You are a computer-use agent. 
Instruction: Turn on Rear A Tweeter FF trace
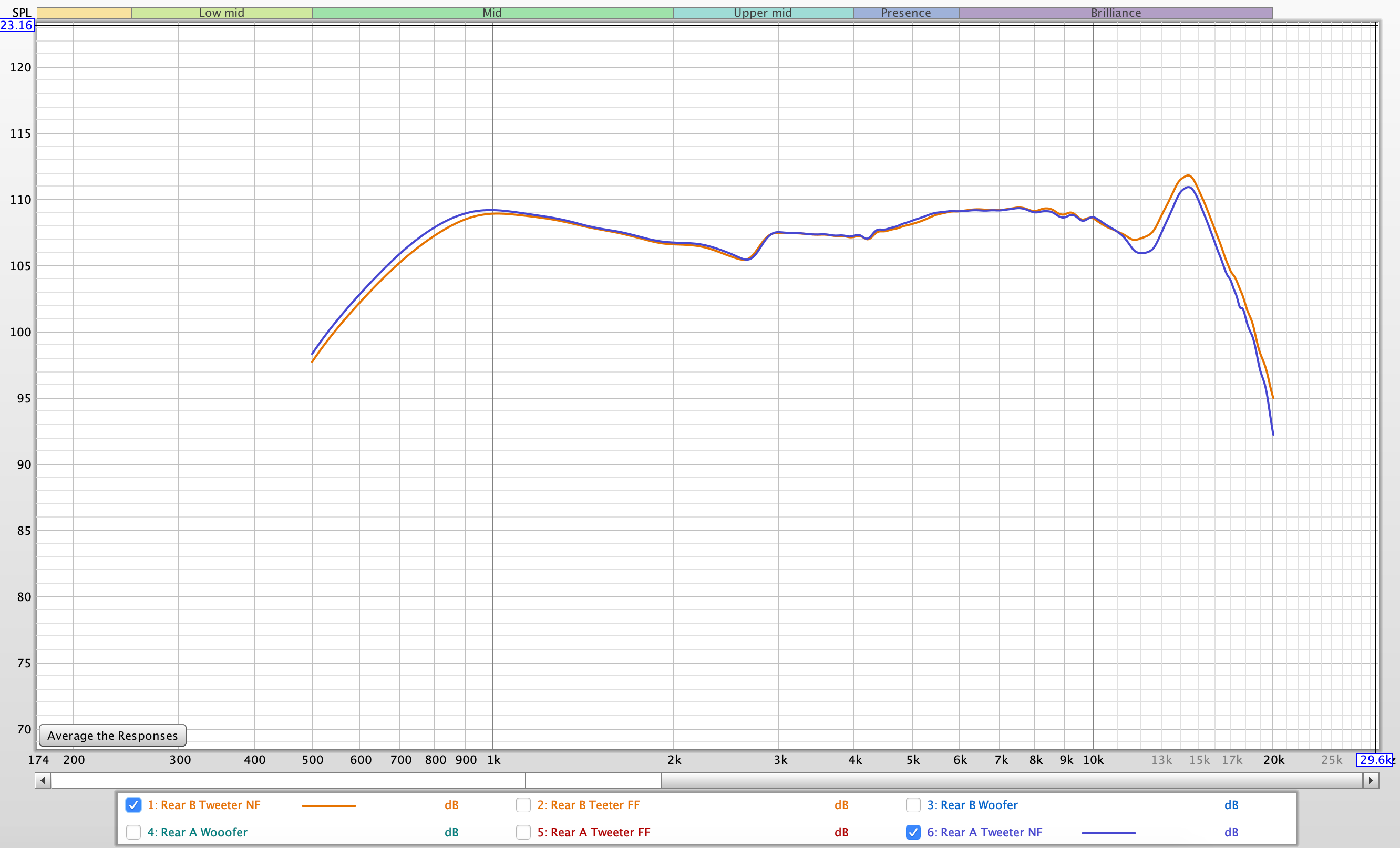pyautogui.click(x=523, y=832)
